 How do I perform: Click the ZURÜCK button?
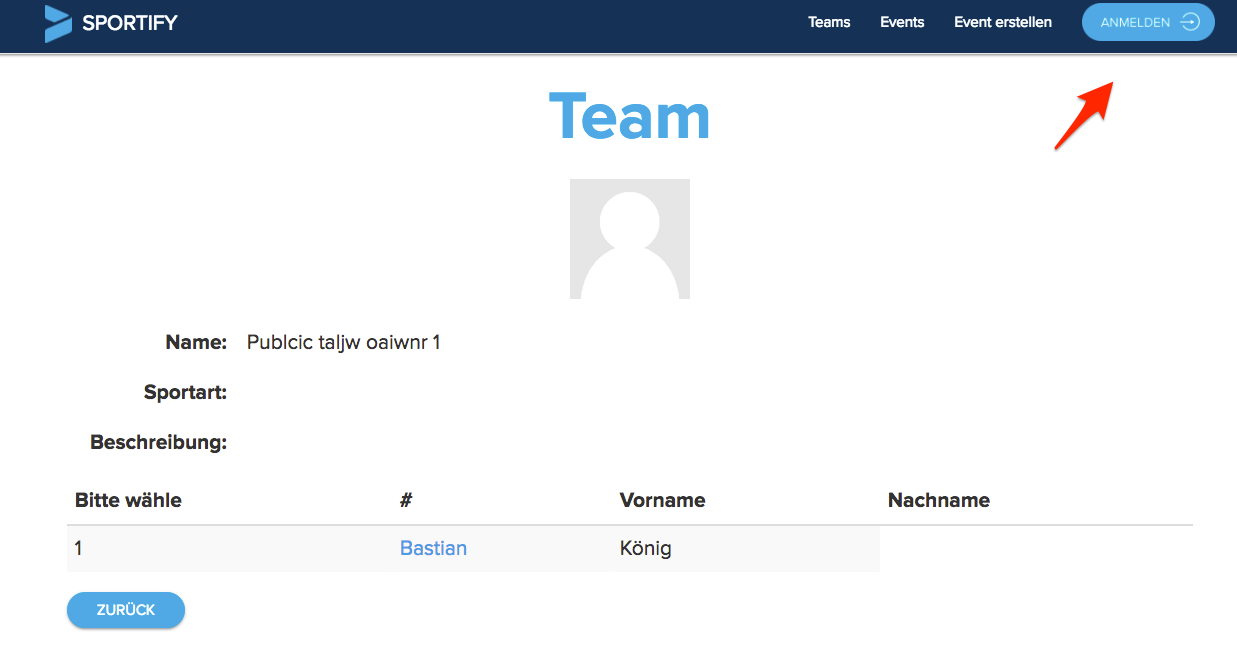point(125,610)
